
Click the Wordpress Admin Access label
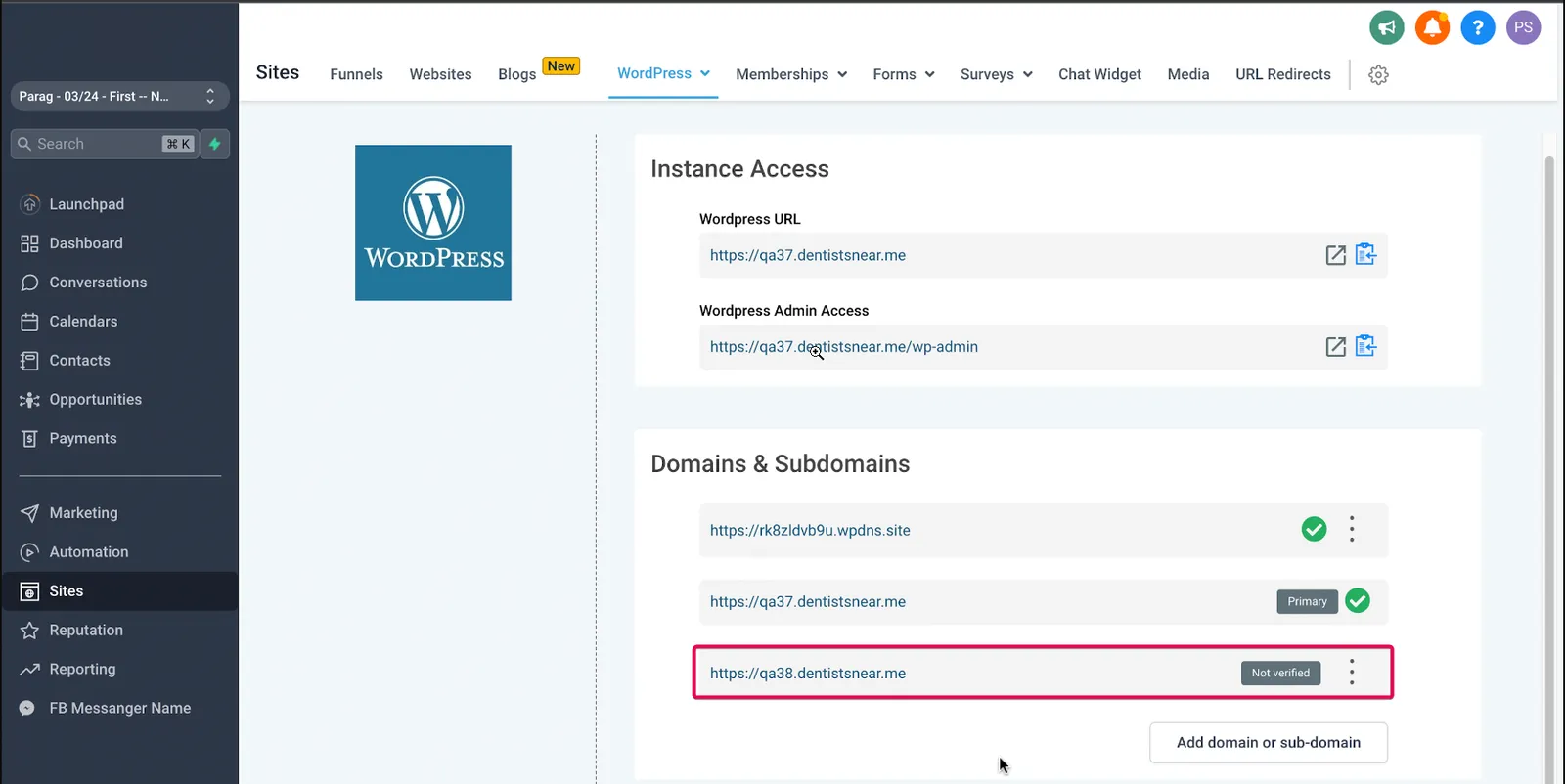[783, 311]
